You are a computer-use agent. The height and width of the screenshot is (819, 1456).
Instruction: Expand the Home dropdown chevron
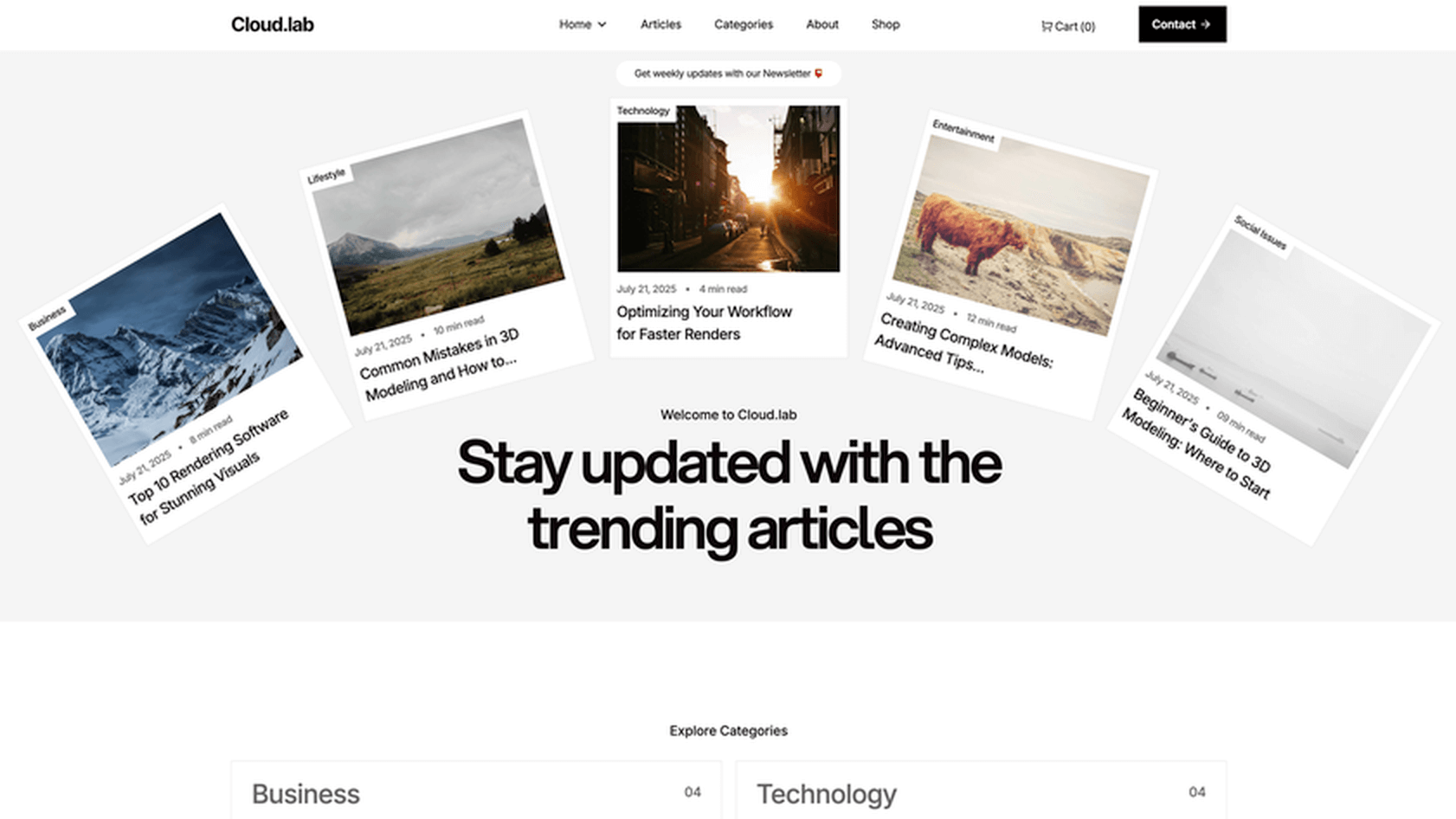coord(602,24)
